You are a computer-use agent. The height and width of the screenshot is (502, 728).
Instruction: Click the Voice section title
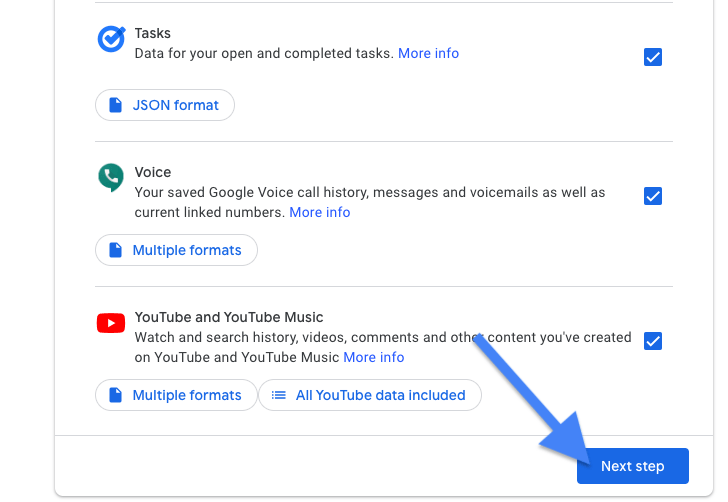[x=153, y=172]
